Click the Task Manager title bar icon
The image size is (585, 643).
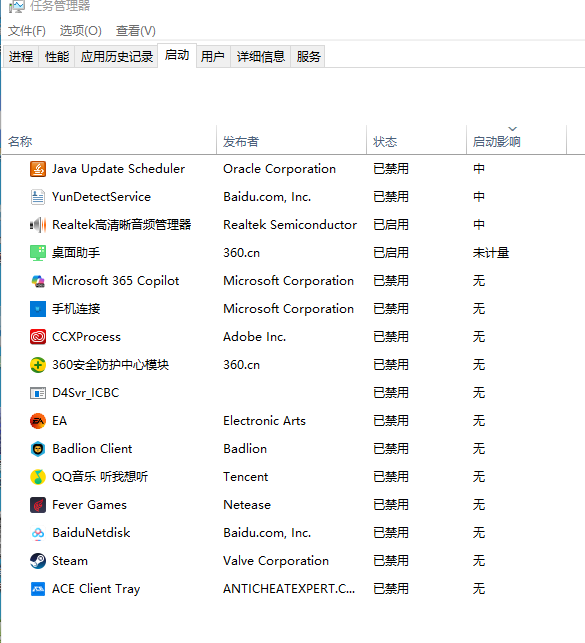[x=16, y=6]
